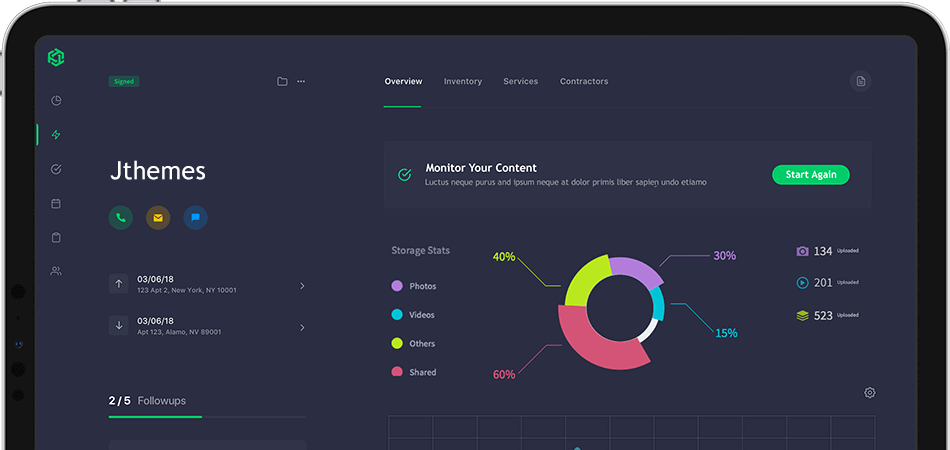Click the document icon at top right
The image size is (950, 450).
pos(861,81)
